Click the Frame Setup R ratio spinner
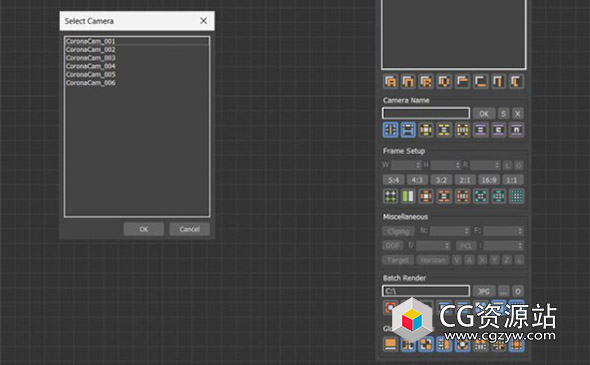Viewport: 590px width, 365px height. [485, 165]
